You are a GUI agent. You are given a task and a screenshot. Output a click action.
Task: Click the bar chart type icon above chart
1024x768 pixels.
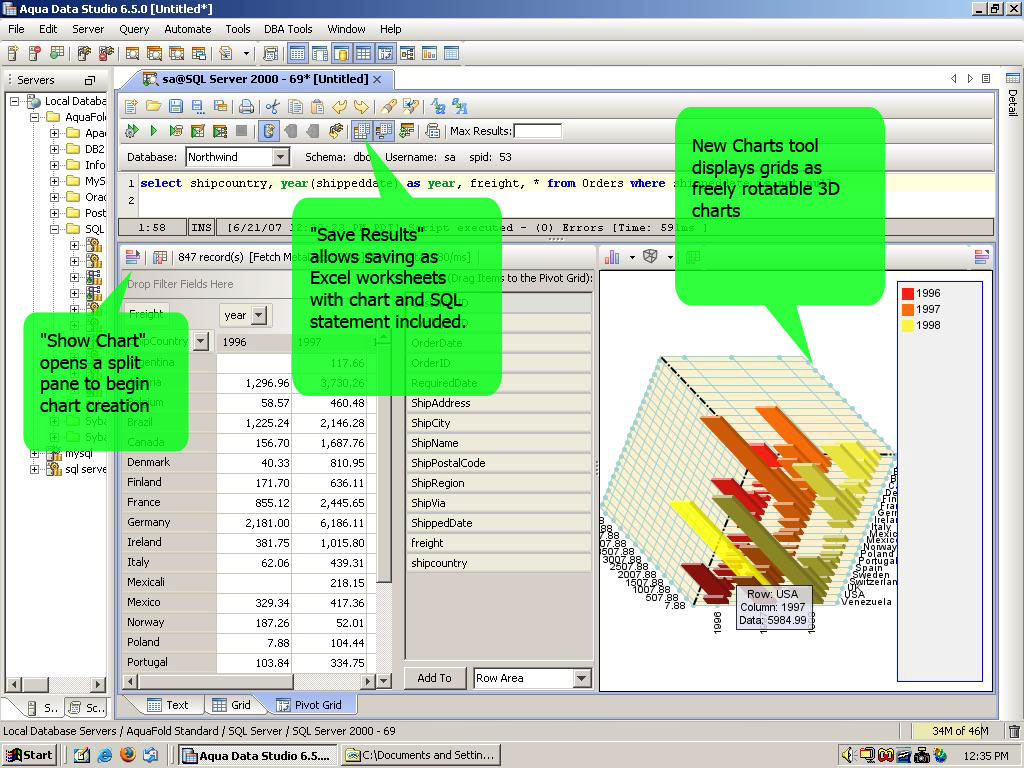[613, 257]
